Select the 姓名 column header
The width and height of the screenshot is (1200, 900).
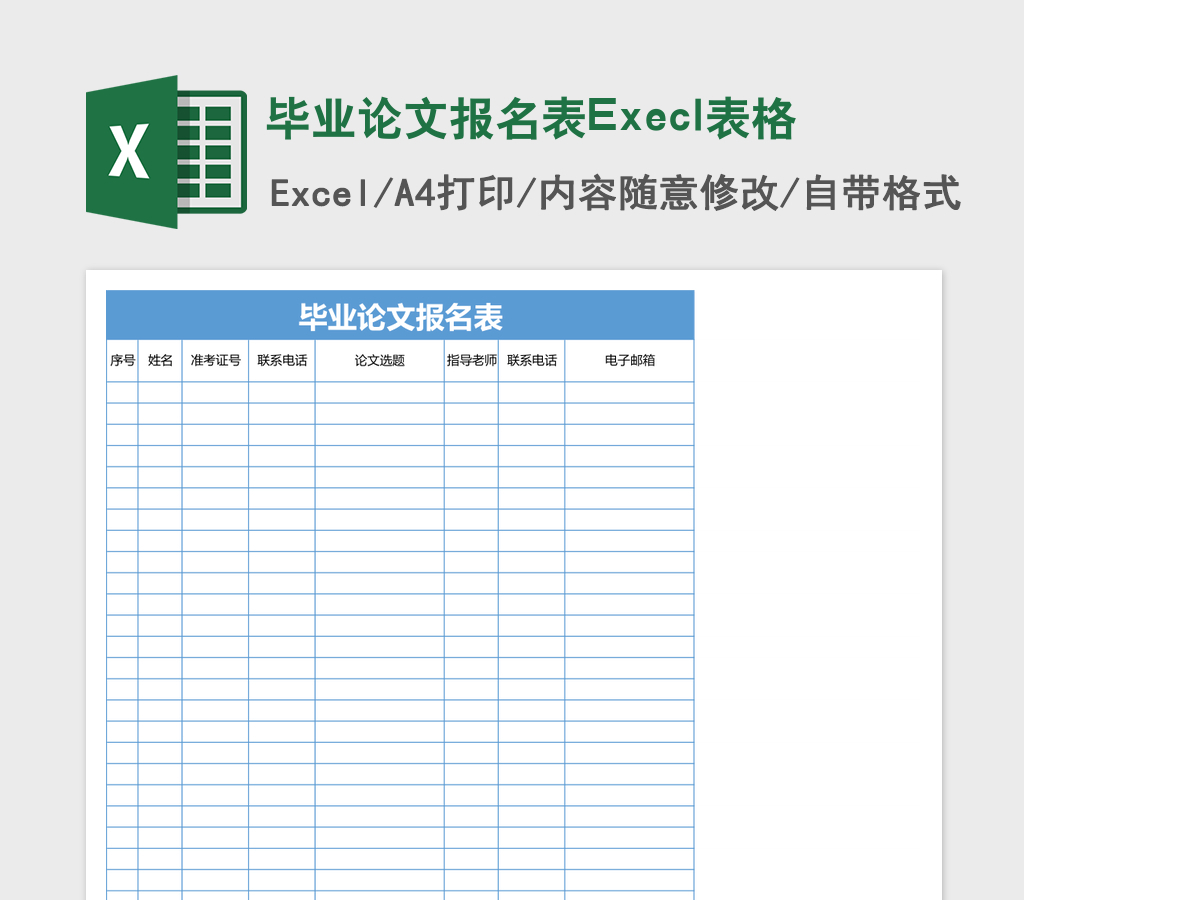click(x=160, y=361)
